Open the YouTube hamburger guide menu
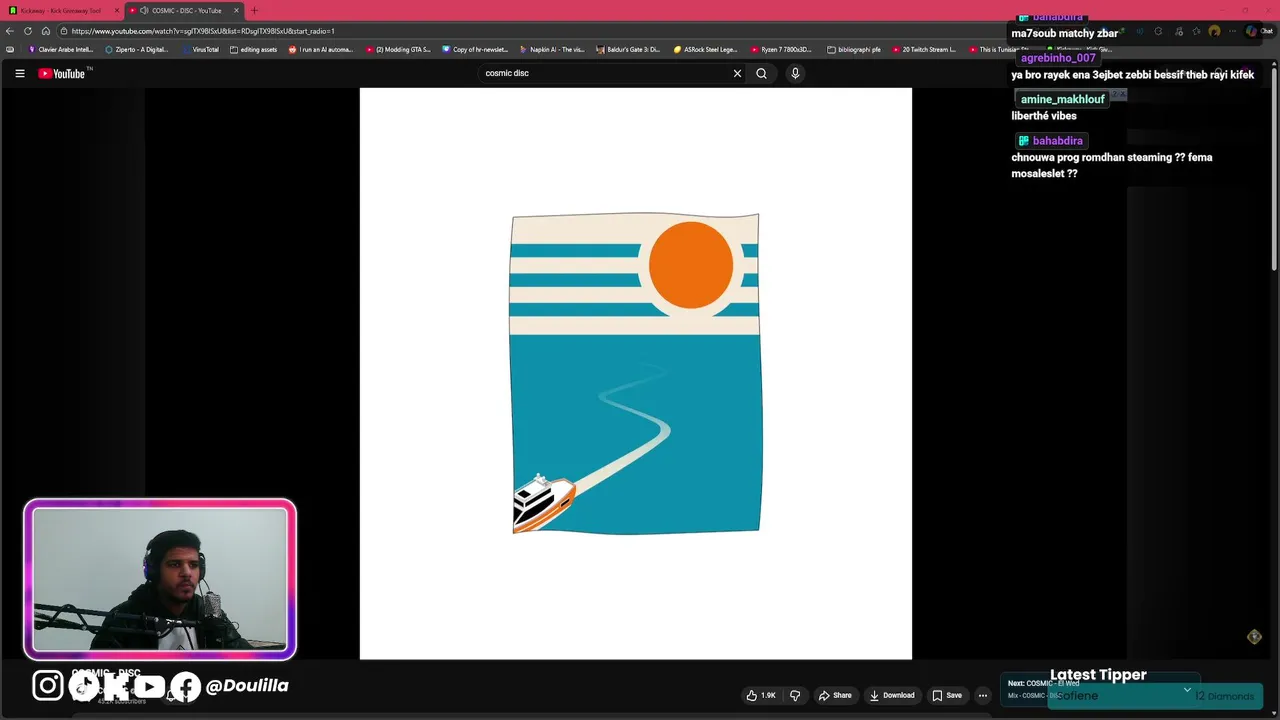 [19, 73]
